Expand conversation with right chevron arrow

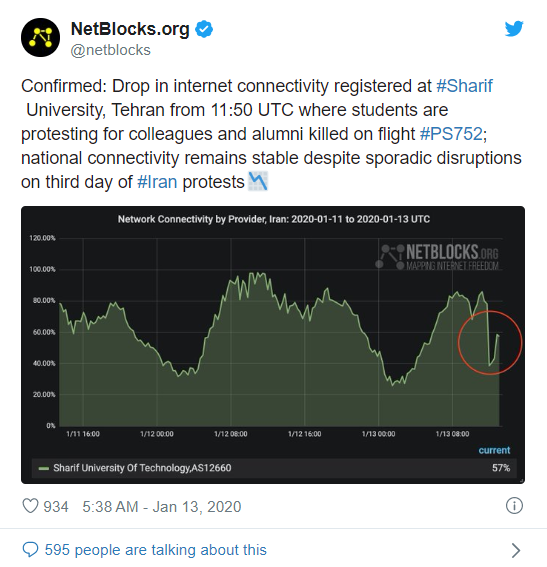pyautogui.click(x=516, y=550)
